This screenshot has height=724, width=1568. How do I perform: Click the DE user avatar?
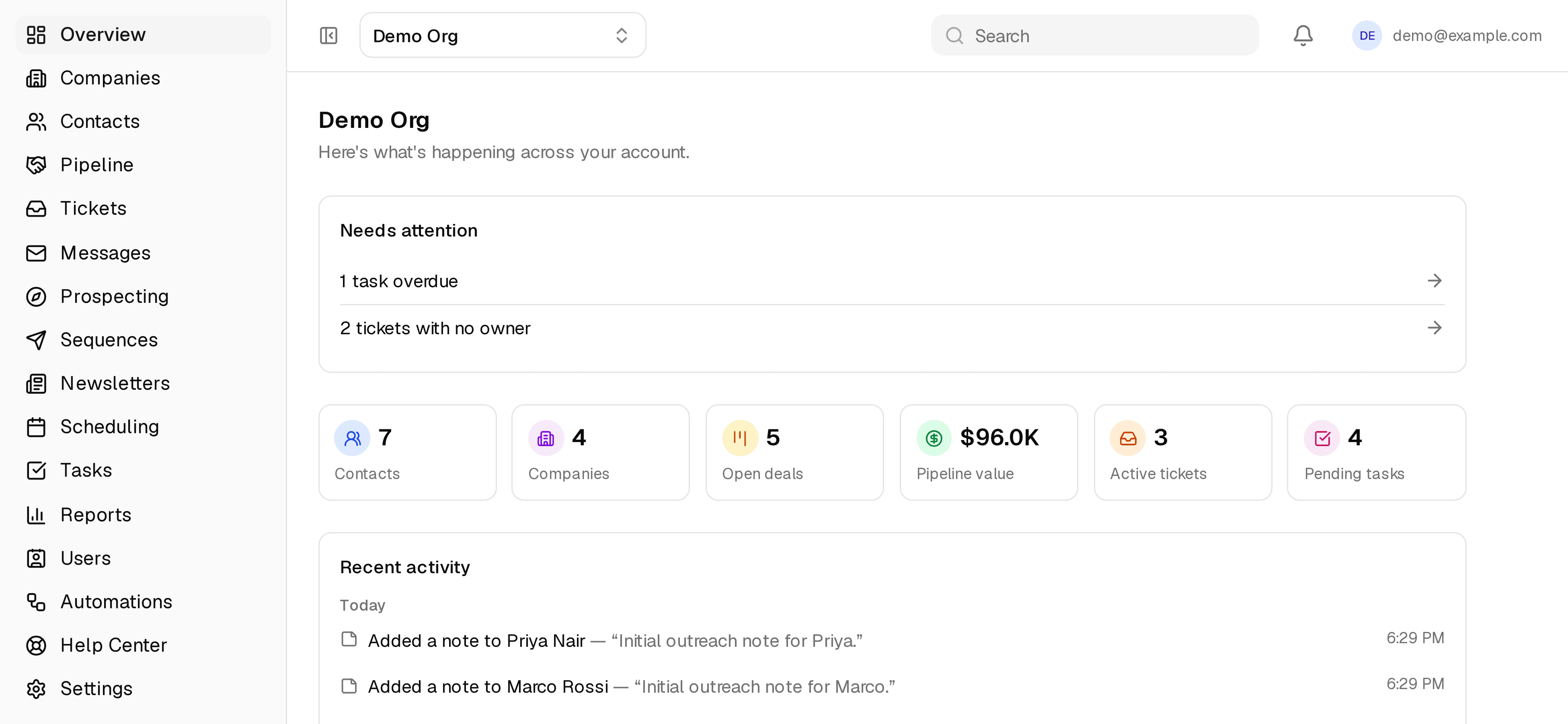pos(1367,35)
